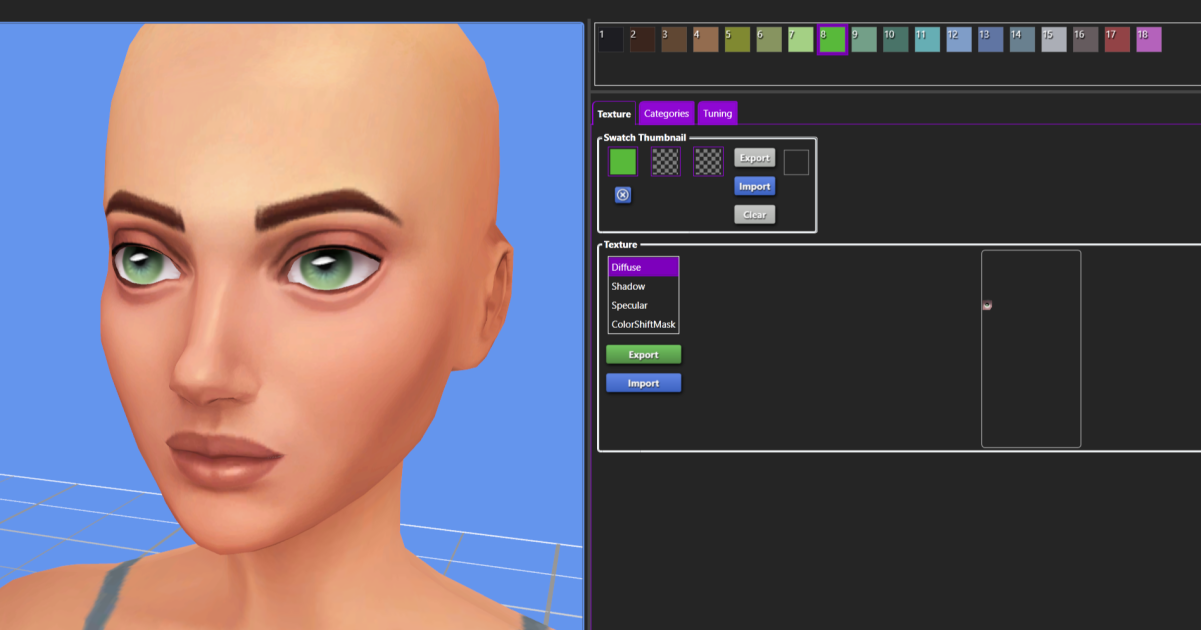Image resolution: width=1201 pixels, height=630 pixels.
Task: Choose color swatch number 1 (black)
Action: click(x=610, y=40)
